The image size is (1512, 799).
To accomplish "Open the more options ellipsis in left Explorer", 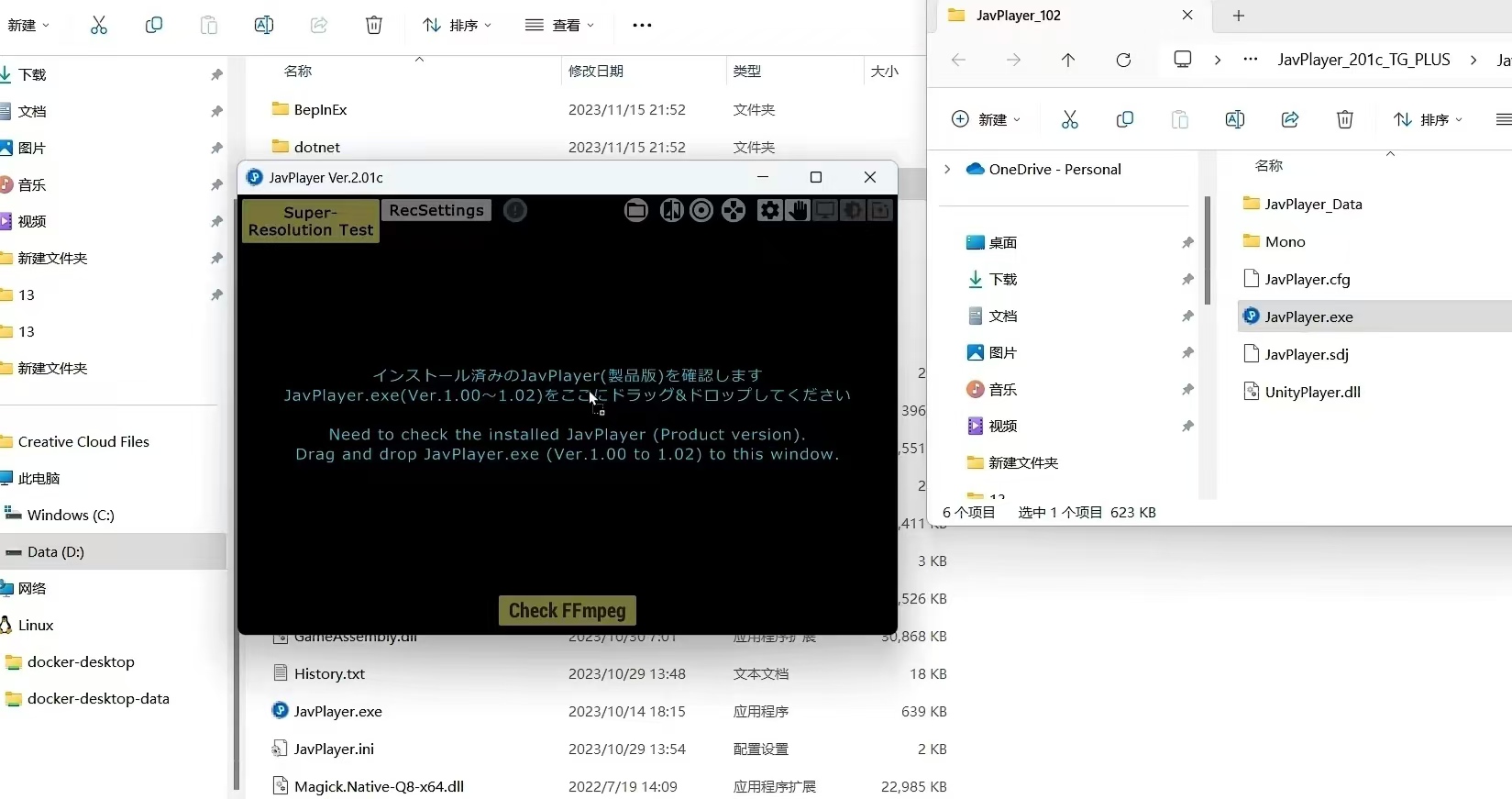I will click(642, 26).
